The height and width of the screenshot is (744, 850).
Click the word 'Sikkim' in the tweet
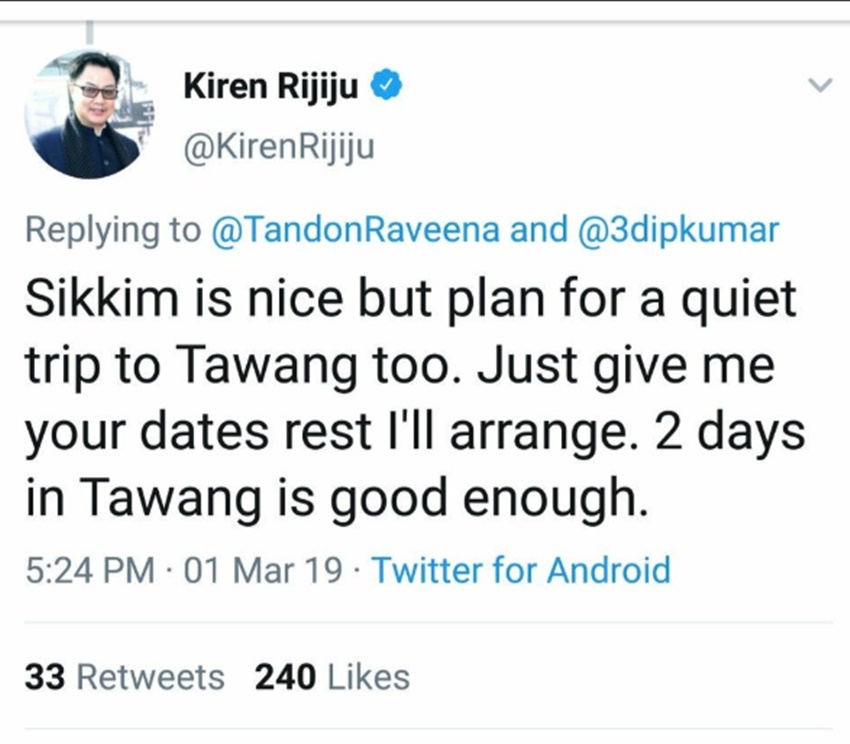[102, 298]
